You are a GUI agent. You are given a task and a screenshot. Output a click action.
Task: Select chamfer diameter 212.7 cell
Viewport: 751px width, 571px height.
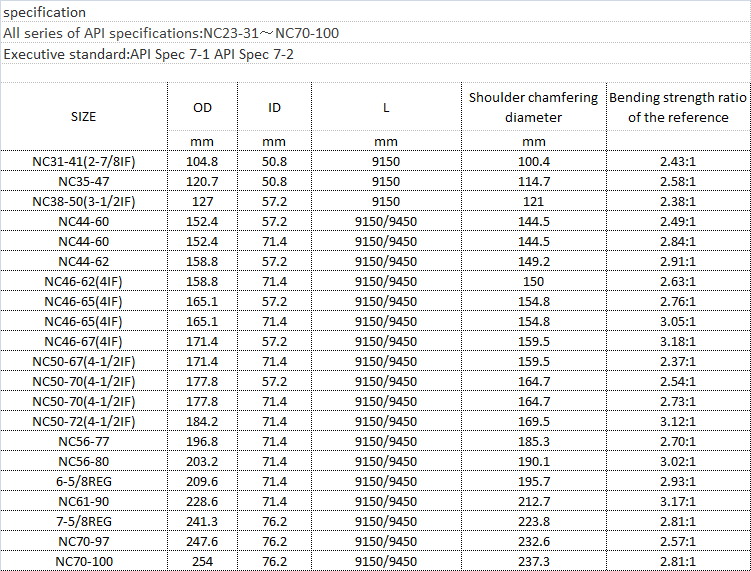(x=534, y=502)
